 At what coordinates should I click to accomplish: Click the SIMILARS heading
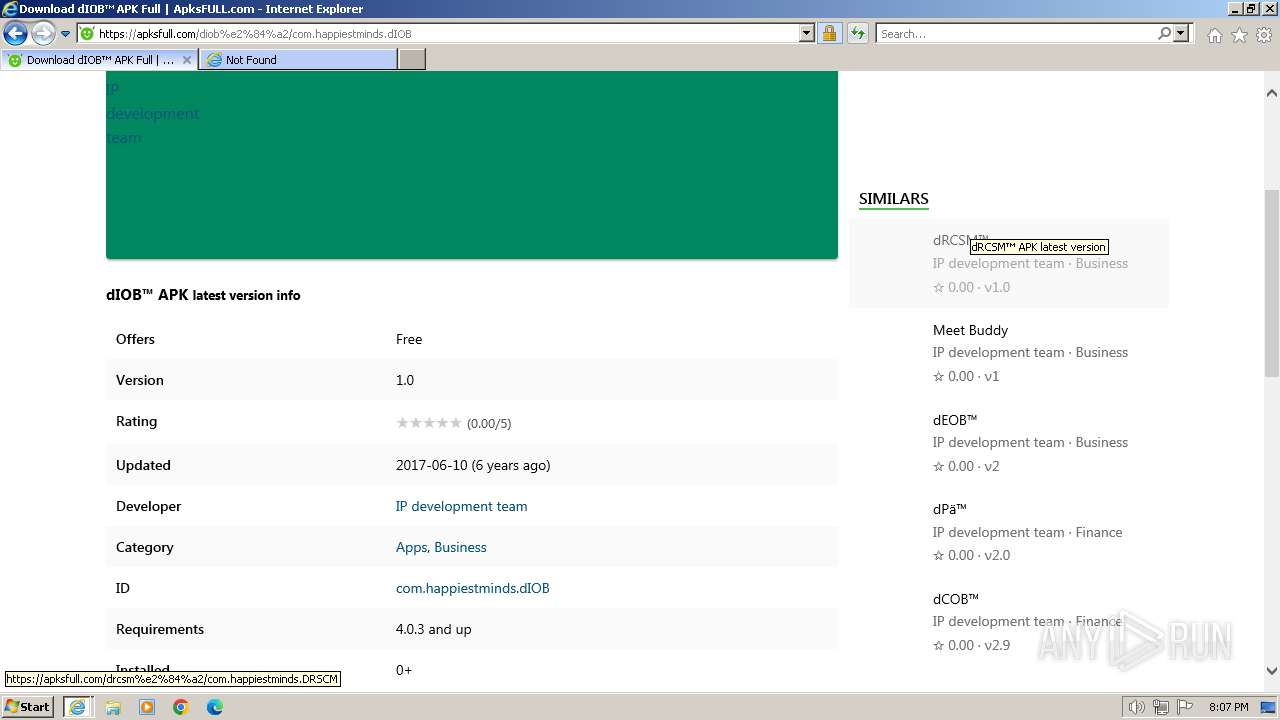pyautogui.click(x=894, y=198)
